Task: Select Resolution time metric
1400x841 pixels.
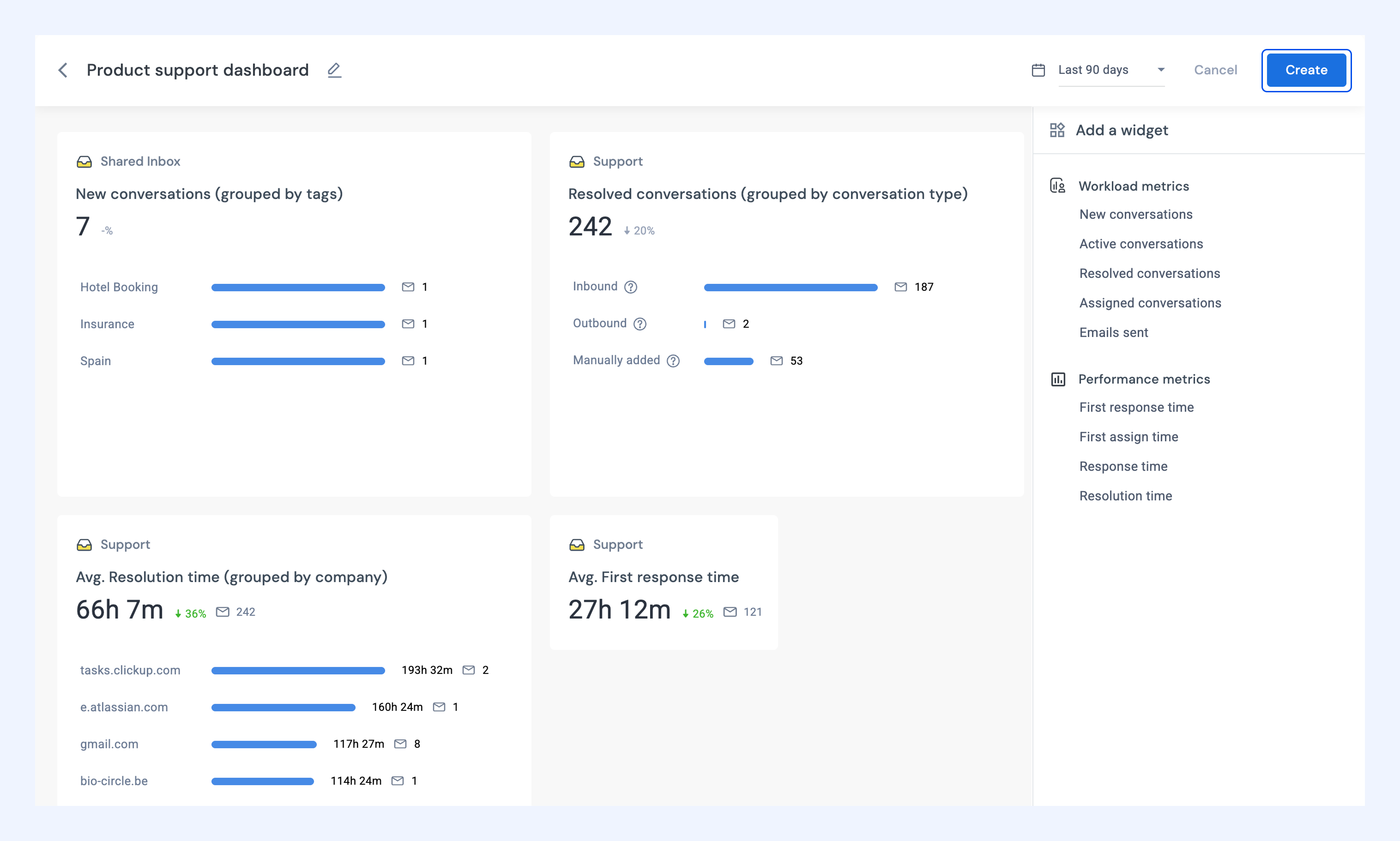Action: click(x=1126, y=496)
